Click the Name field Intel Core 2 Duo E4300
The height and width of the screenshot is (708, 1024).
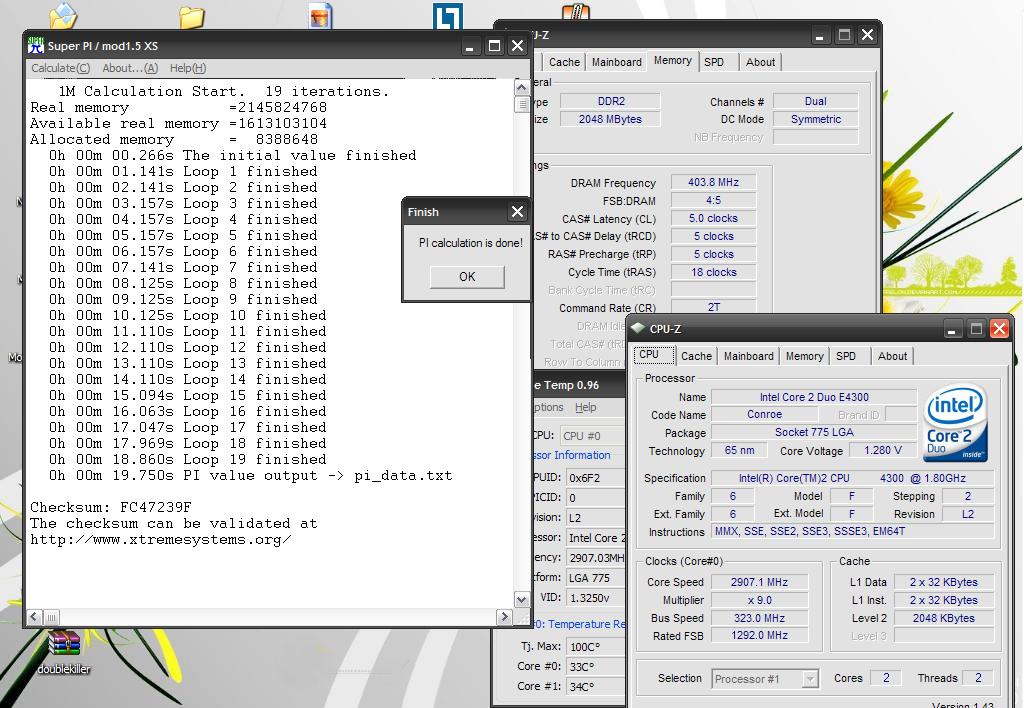814,397
